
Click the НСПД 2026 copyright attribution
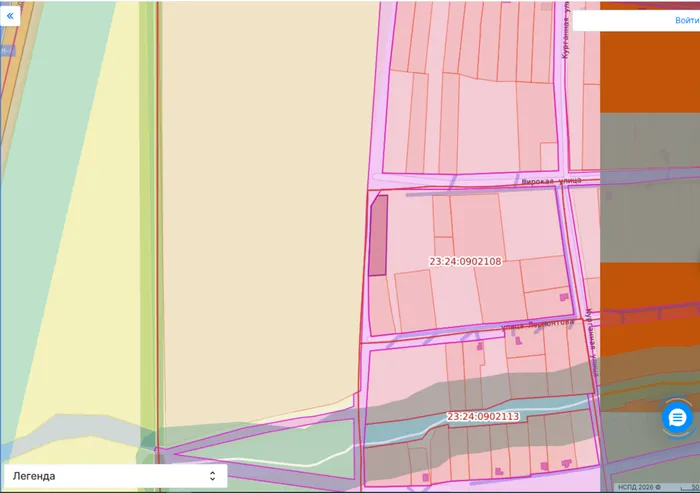coord(639,487)
